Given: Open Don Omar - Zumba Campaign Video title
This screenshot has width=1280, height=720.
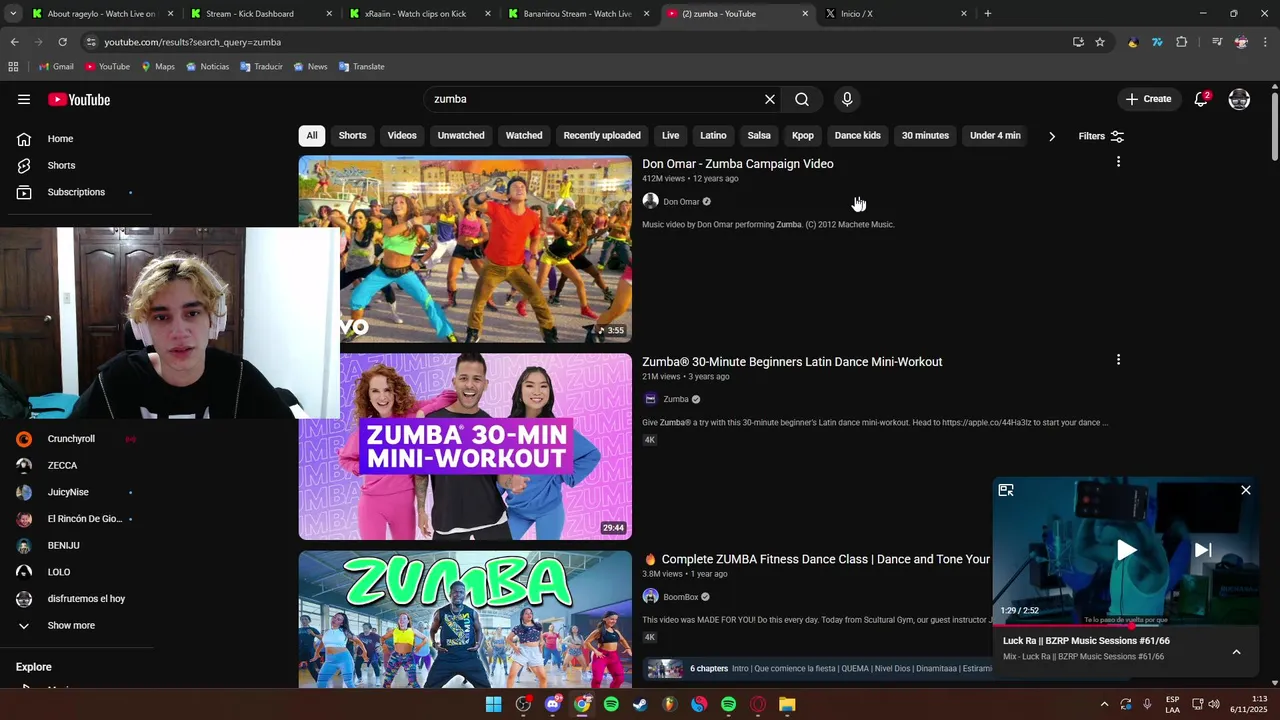Looking at the screenshot, I should [738, 164].
